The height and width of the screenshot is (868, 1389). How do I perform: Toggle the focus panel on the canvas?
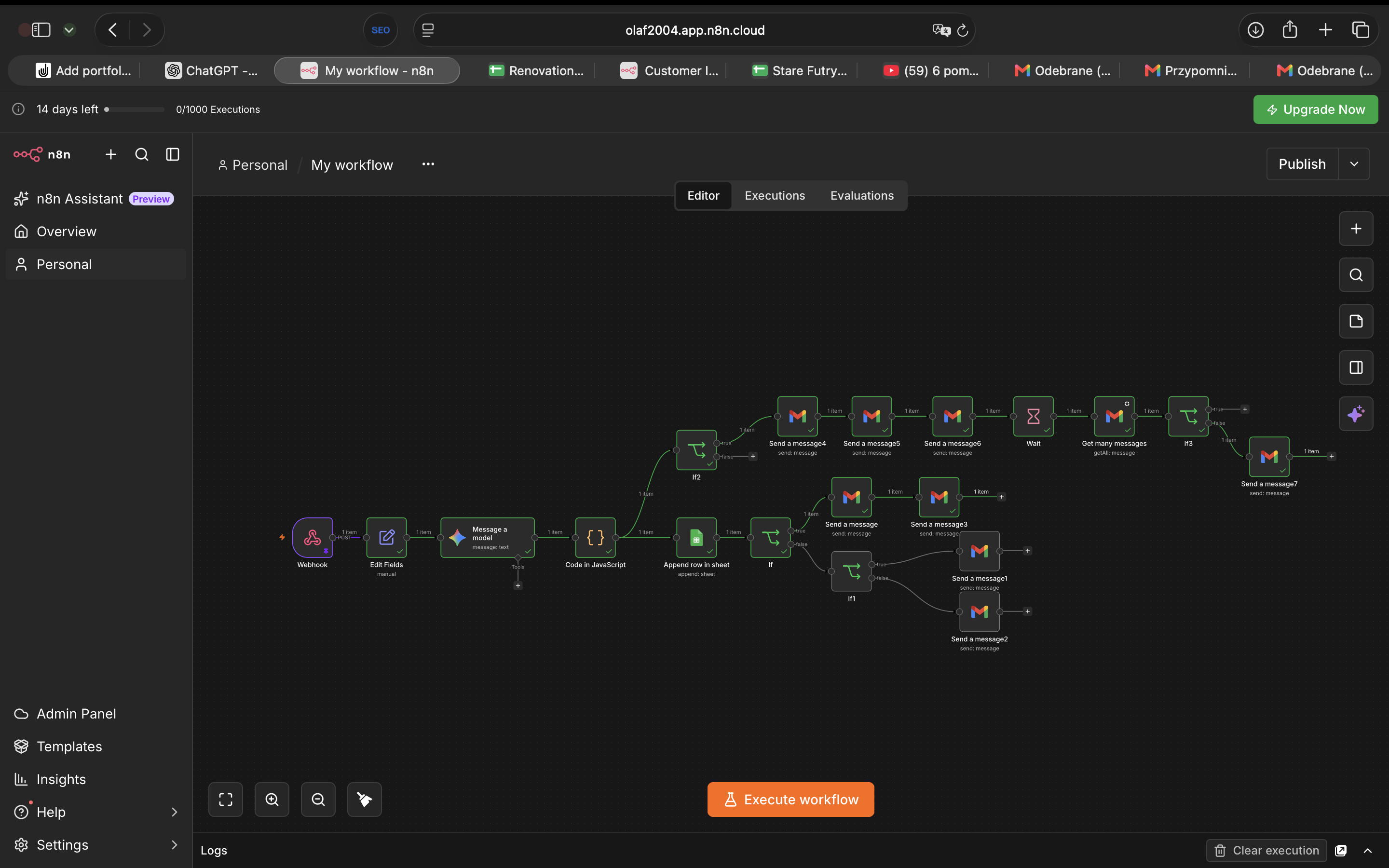click(1356, 367)
